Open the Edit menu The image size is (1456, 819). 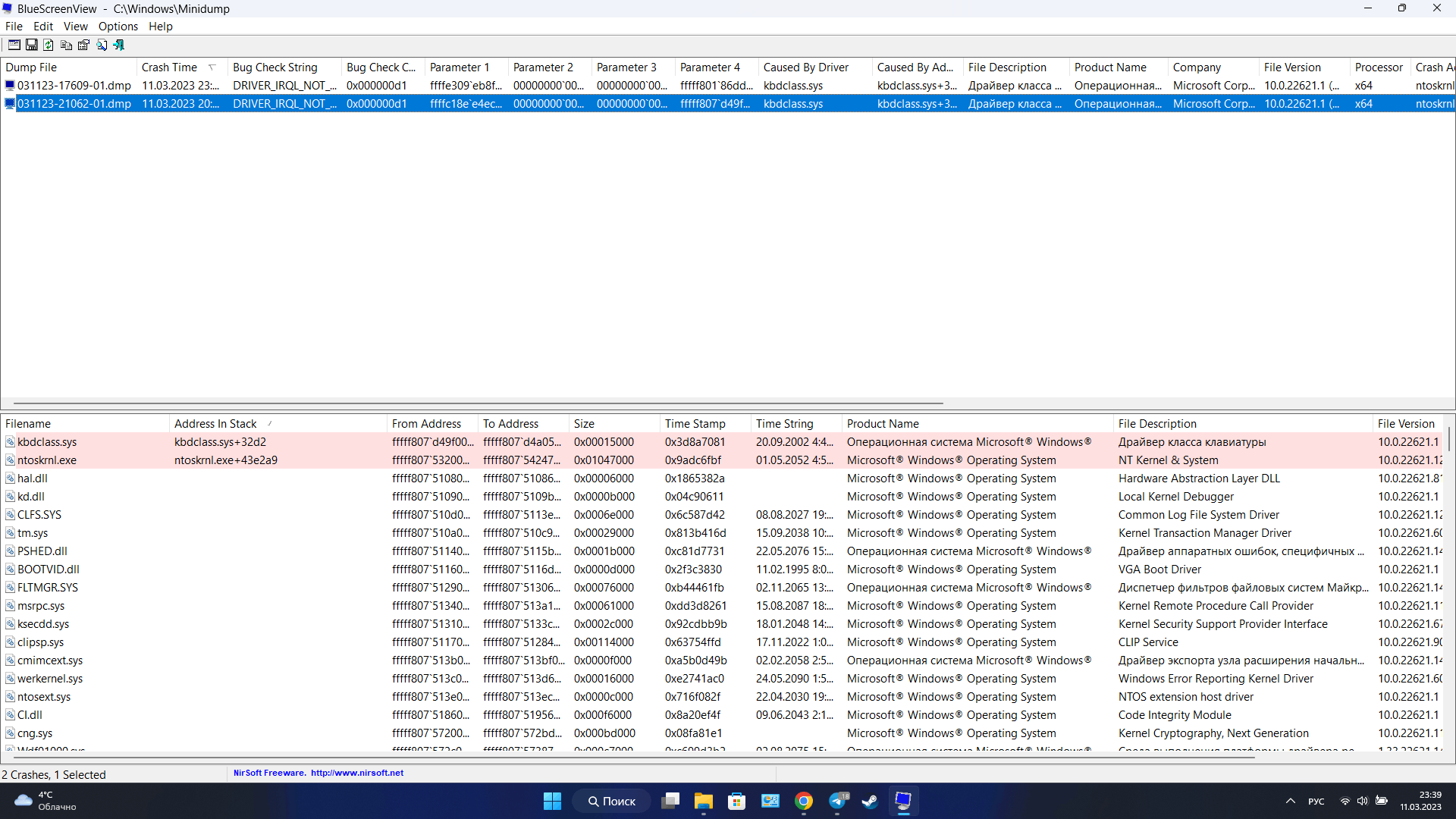tap(43, 27)
